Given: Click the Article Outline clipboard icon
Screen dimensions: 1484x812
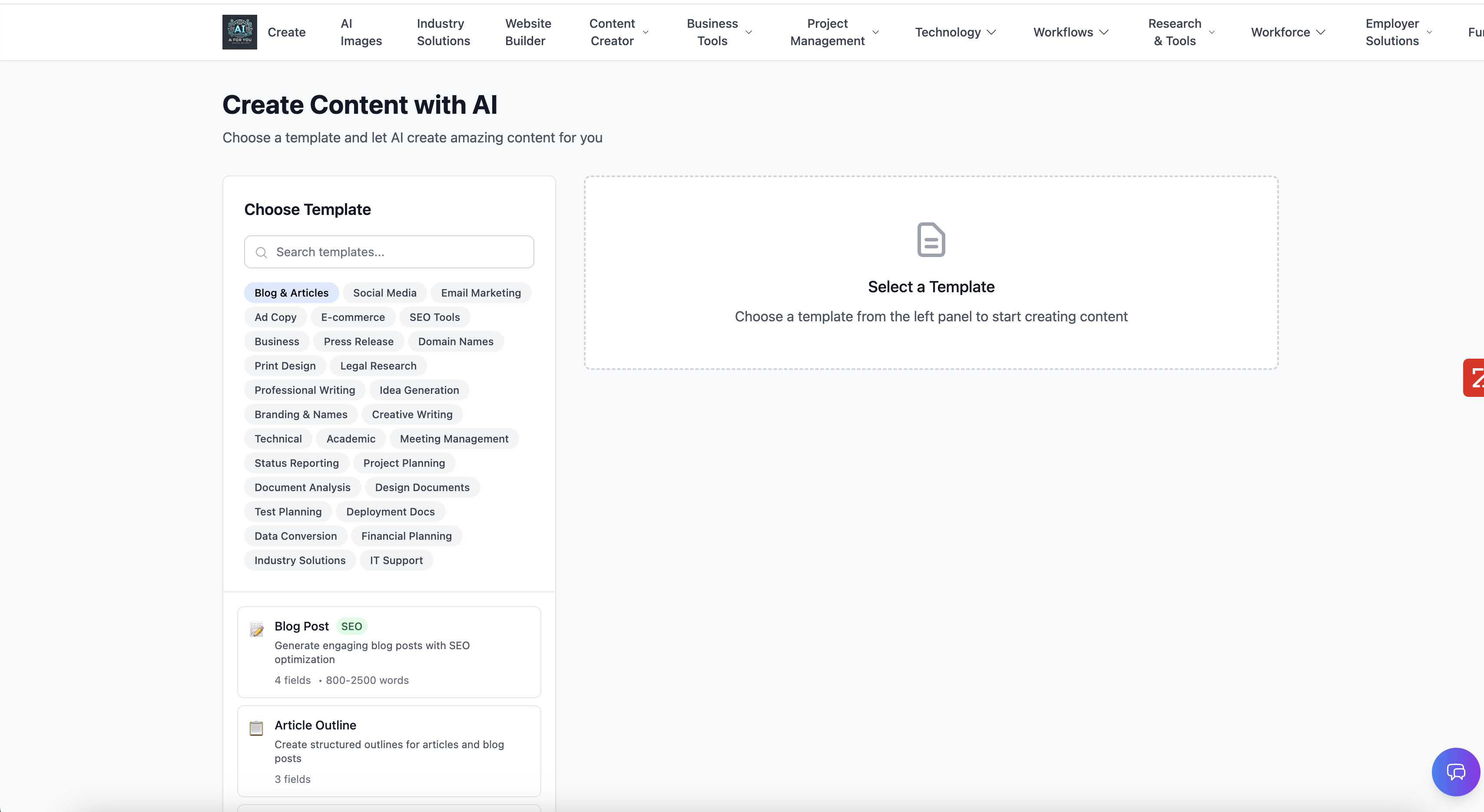Looking at the screenshot, I should [256, 728].
